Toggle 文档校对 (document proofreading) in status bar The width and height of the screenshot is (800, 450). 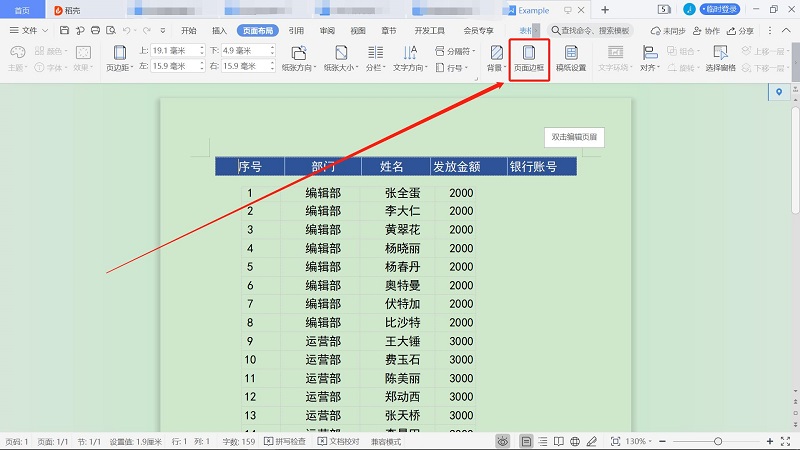pyautogui.click(x=342, y=441)
